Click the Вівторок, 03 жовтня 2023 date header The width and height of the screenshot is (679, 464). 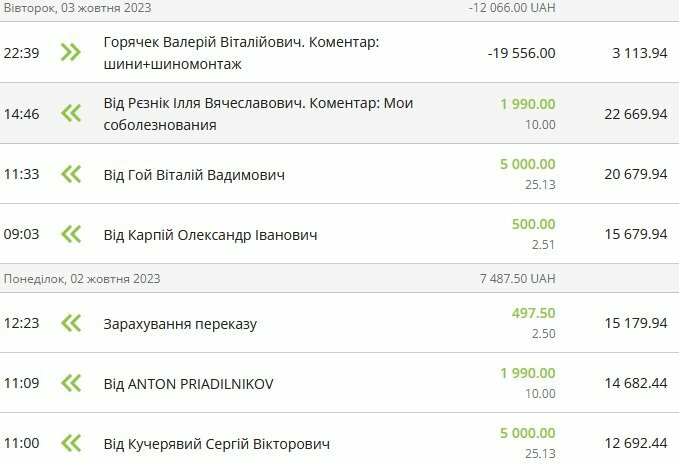click(x=80, y=7)
